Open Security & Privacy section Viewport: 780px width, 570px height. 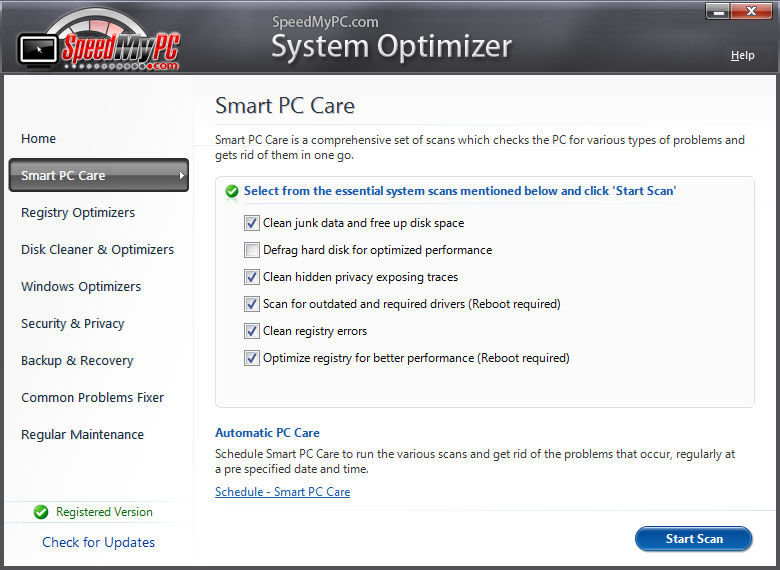point(73,324)
